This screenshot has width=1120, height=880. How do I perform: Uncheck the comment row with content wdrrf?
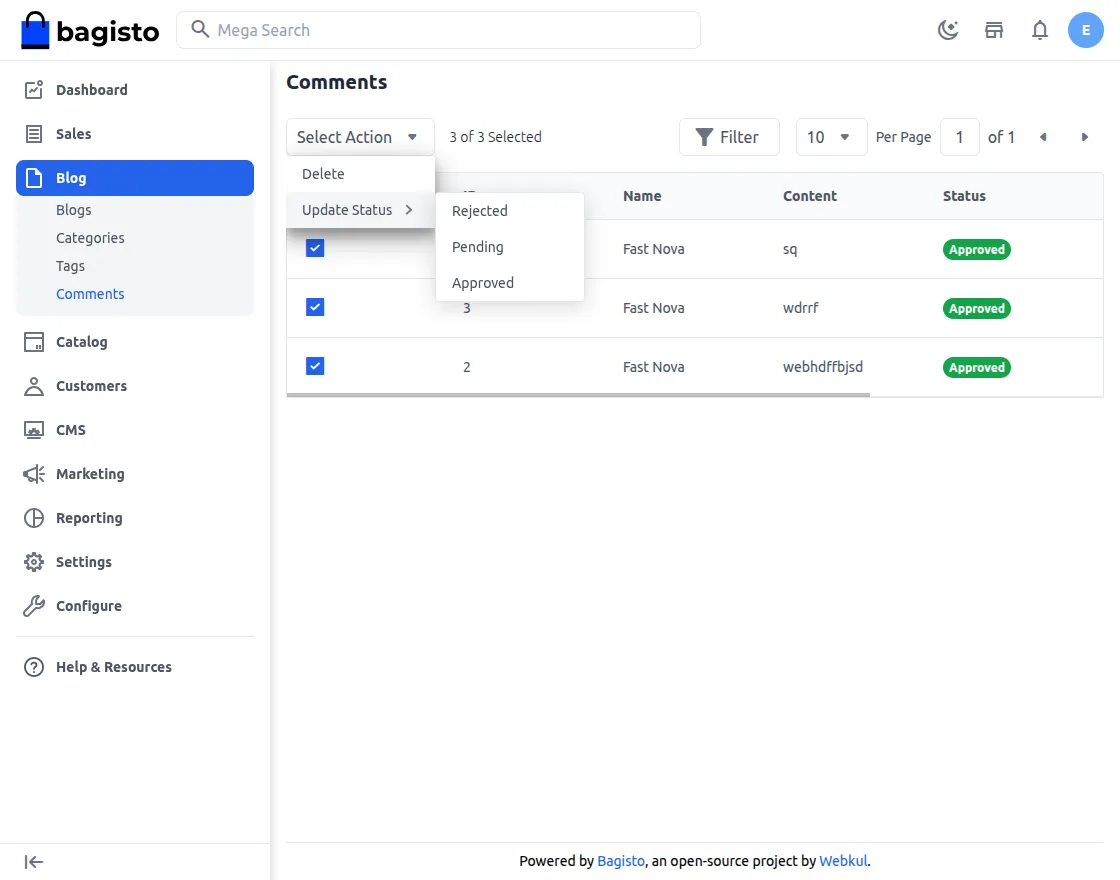[x=315, y=307]
